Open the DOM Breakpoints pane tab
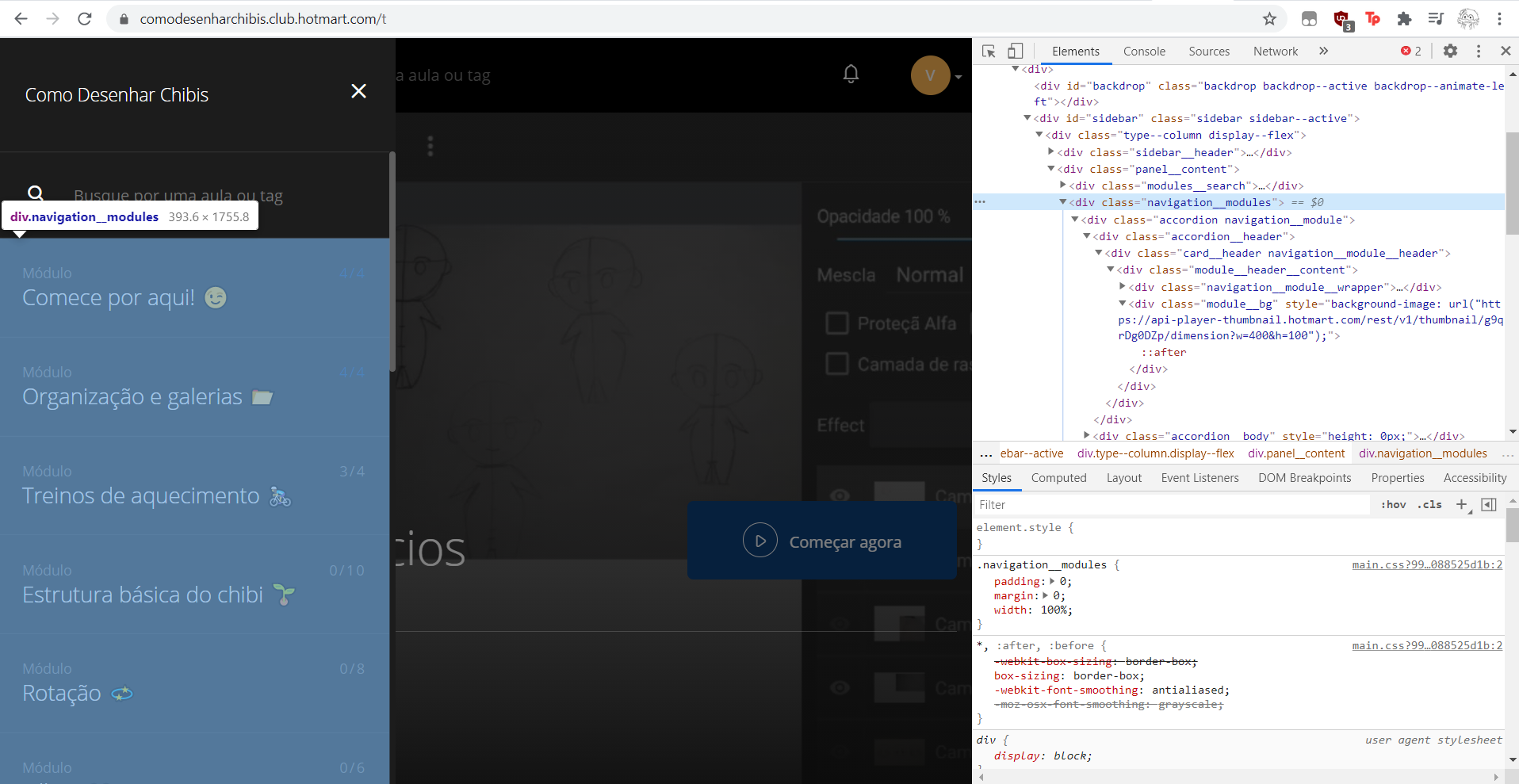Screen dimensions: 1519x784 1304,477
